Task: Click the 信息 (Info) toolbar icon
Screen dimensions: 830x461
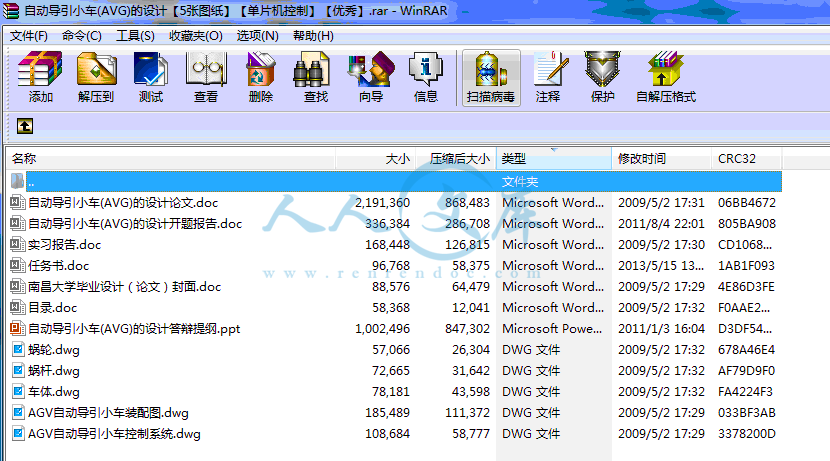Action: pyautogui.click(x=426, y=69)
